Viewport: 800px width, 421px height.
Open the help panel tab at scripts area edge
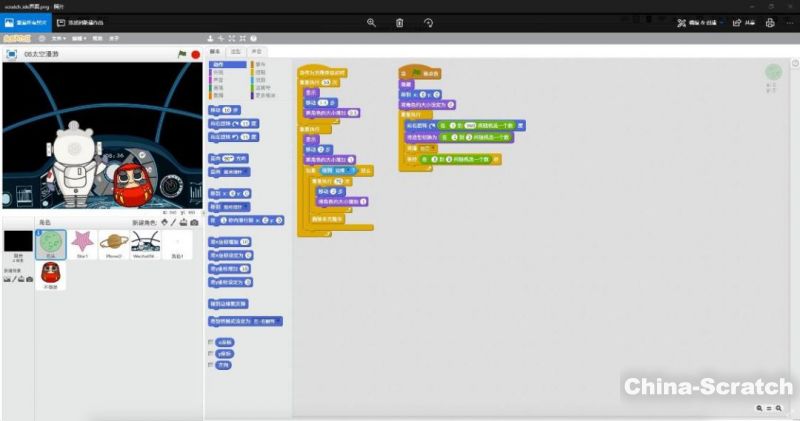pyautogui.click(x=795, y=63)
